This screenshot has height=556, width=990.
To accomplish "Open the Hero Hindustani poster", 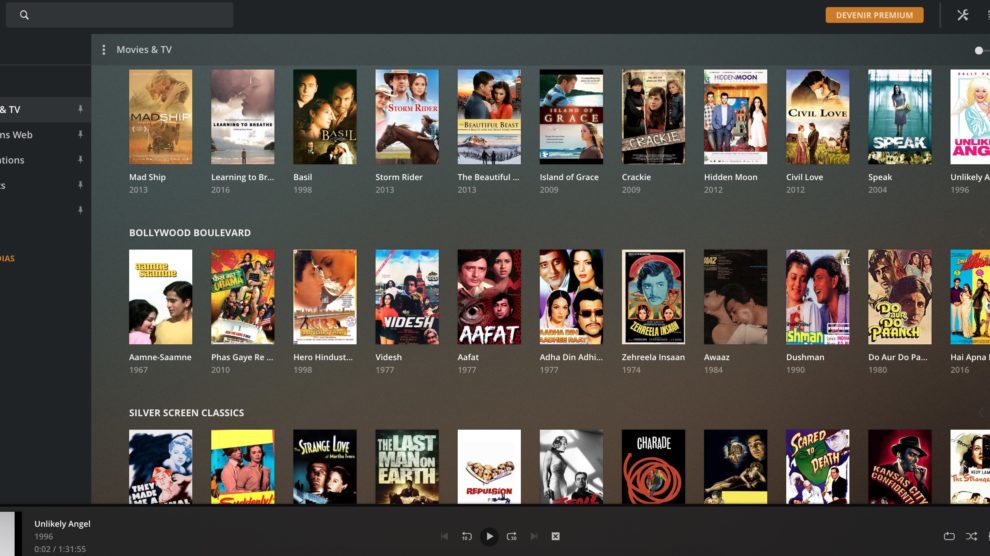I will point(325,297).
